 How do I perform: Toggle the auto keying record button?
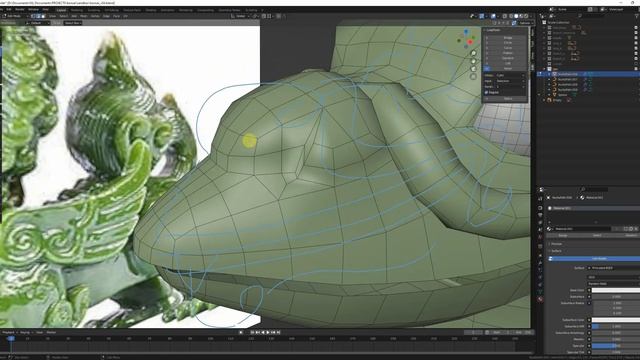pos(241,332)
